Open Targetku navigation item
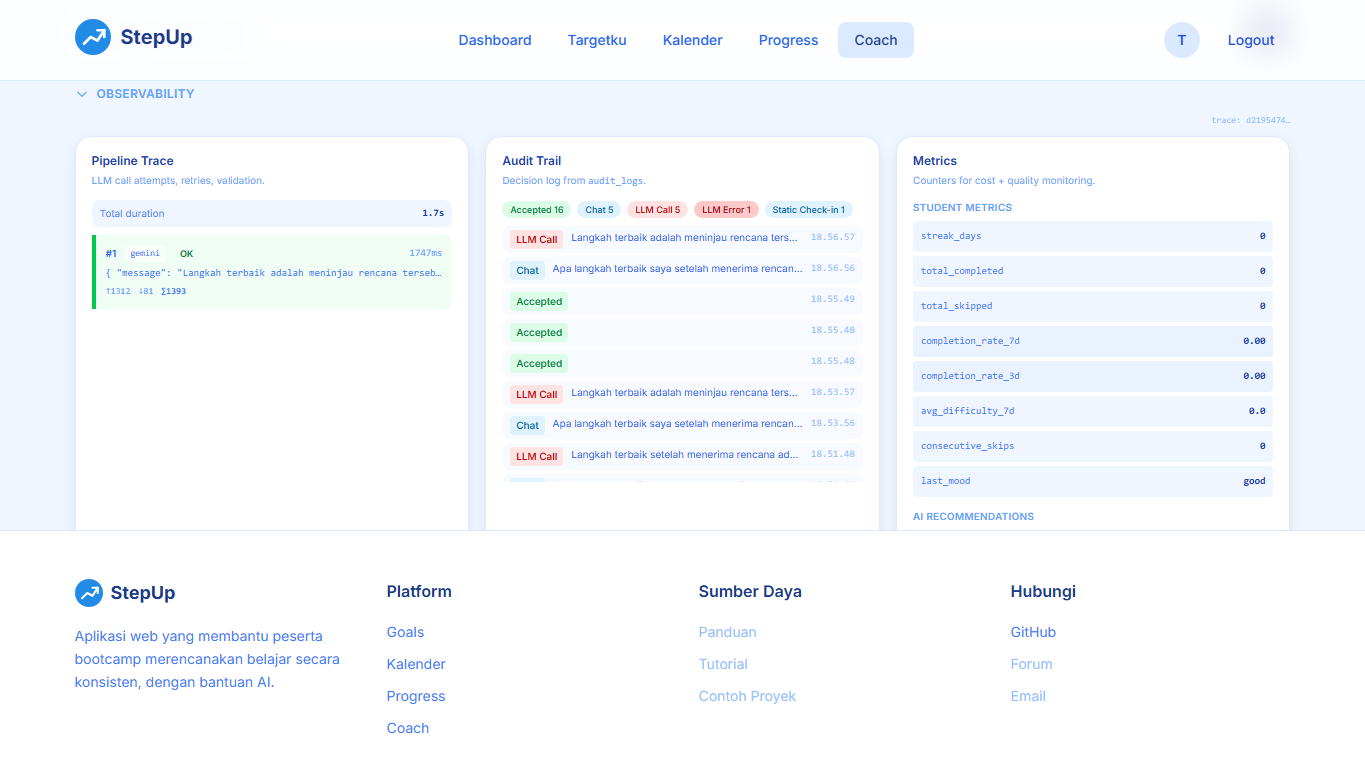 [597, 40]
